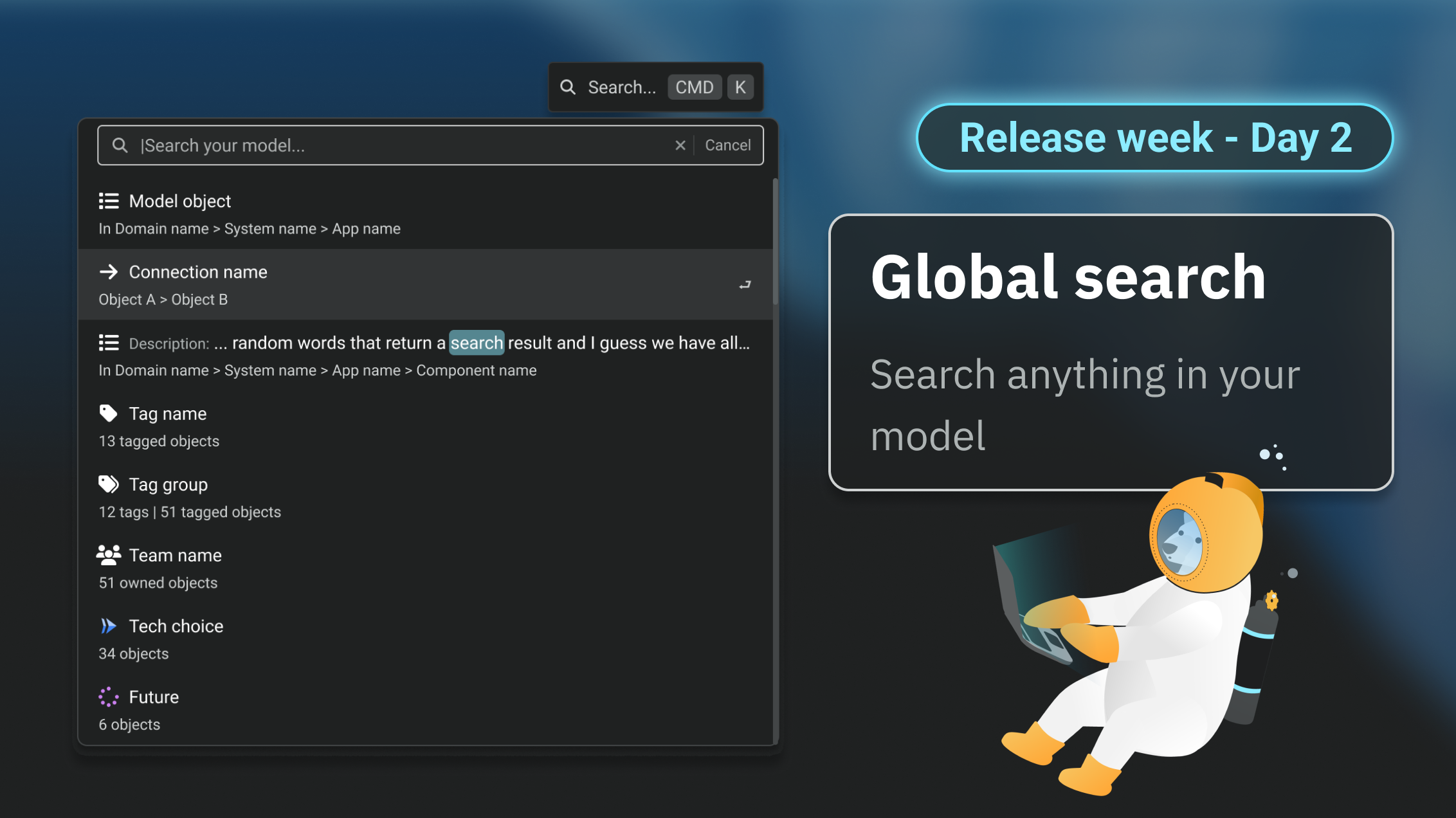This screenshot has width=1456, height=818.
Task: Click the highlighted word 'search'
Action: pyautogui.click(x=477, y=343)
